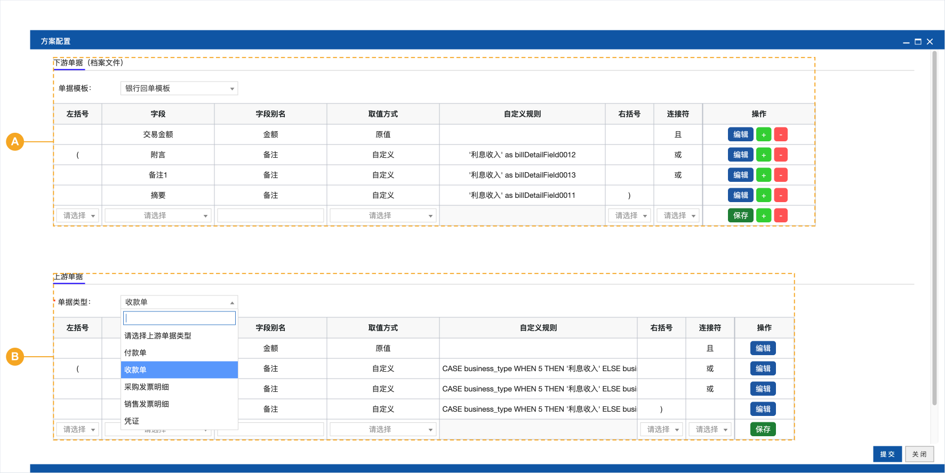Click red minus button beside upper 保存
This screenshot has width=945, height=473.
(x=780, y=215)
